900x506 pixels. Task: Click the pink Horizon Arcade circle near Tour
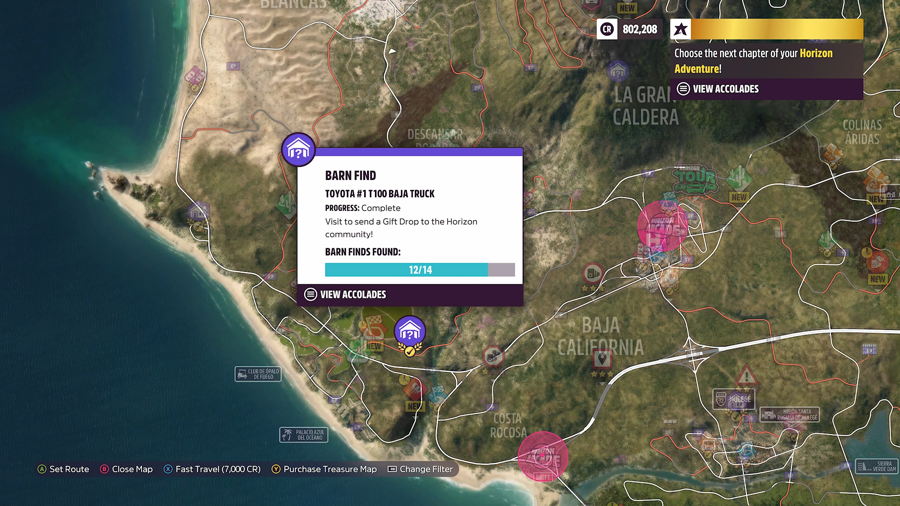(x=662, y=227)
